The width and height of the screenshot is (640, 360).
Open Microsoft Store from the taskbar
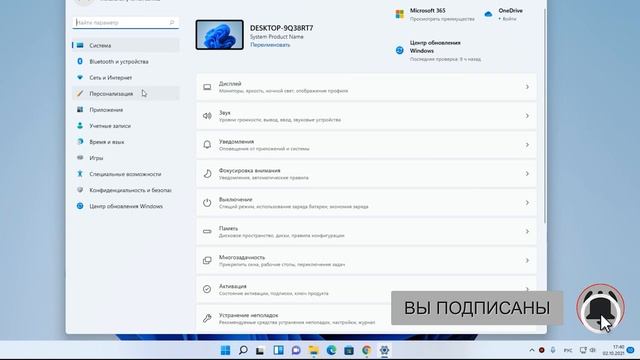[349, 350]
